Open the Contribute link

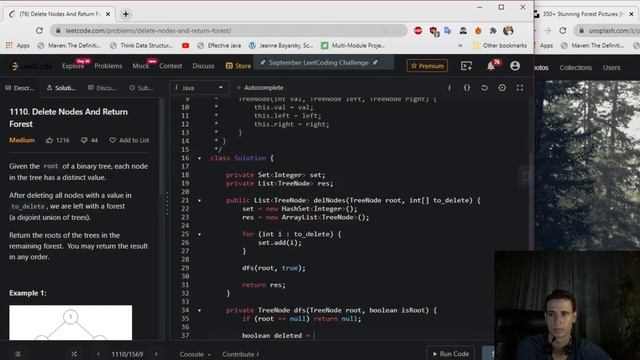[x=240, y=354]
